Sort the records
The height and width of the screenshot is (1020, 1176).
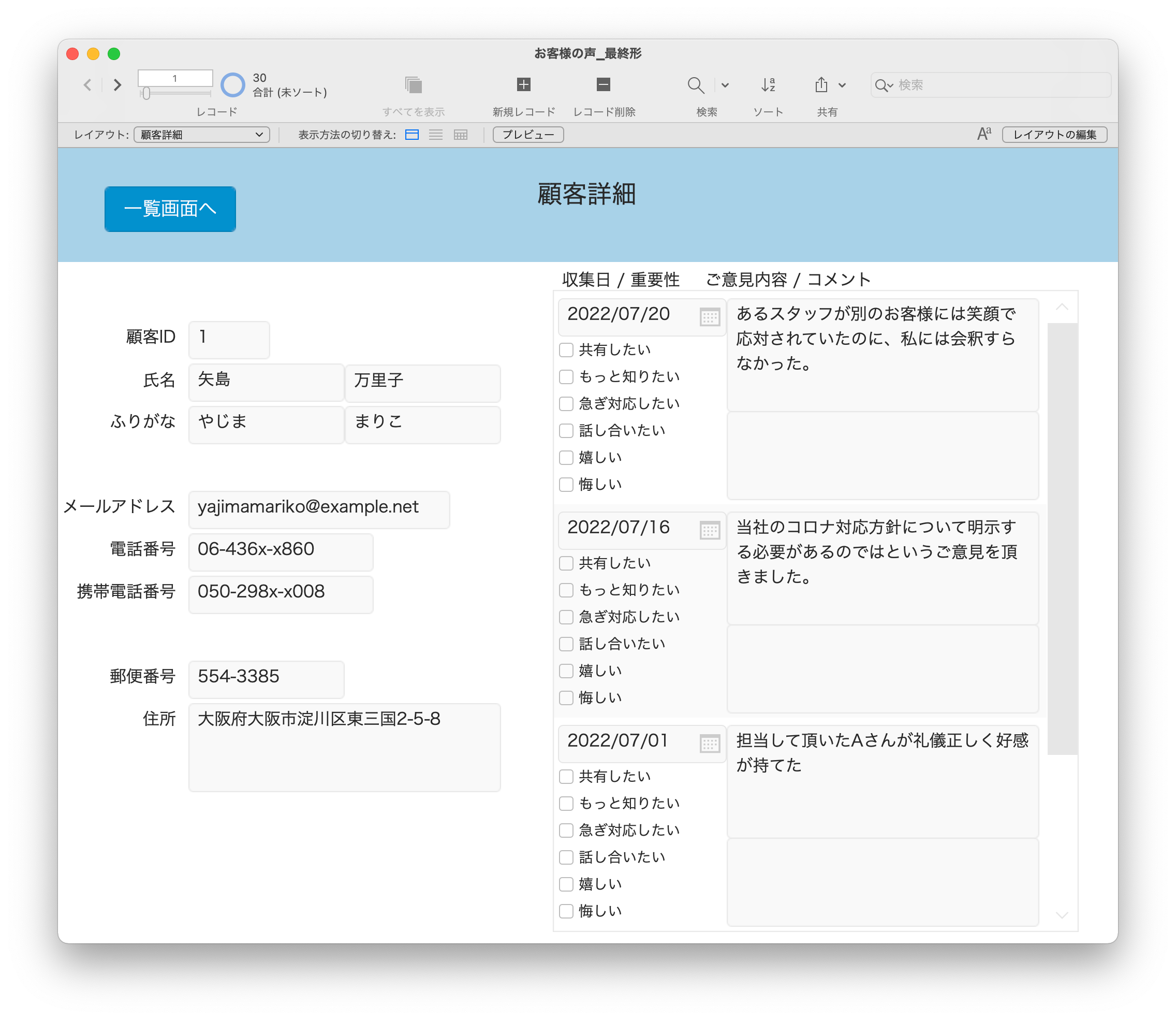[x=768, y=85]
